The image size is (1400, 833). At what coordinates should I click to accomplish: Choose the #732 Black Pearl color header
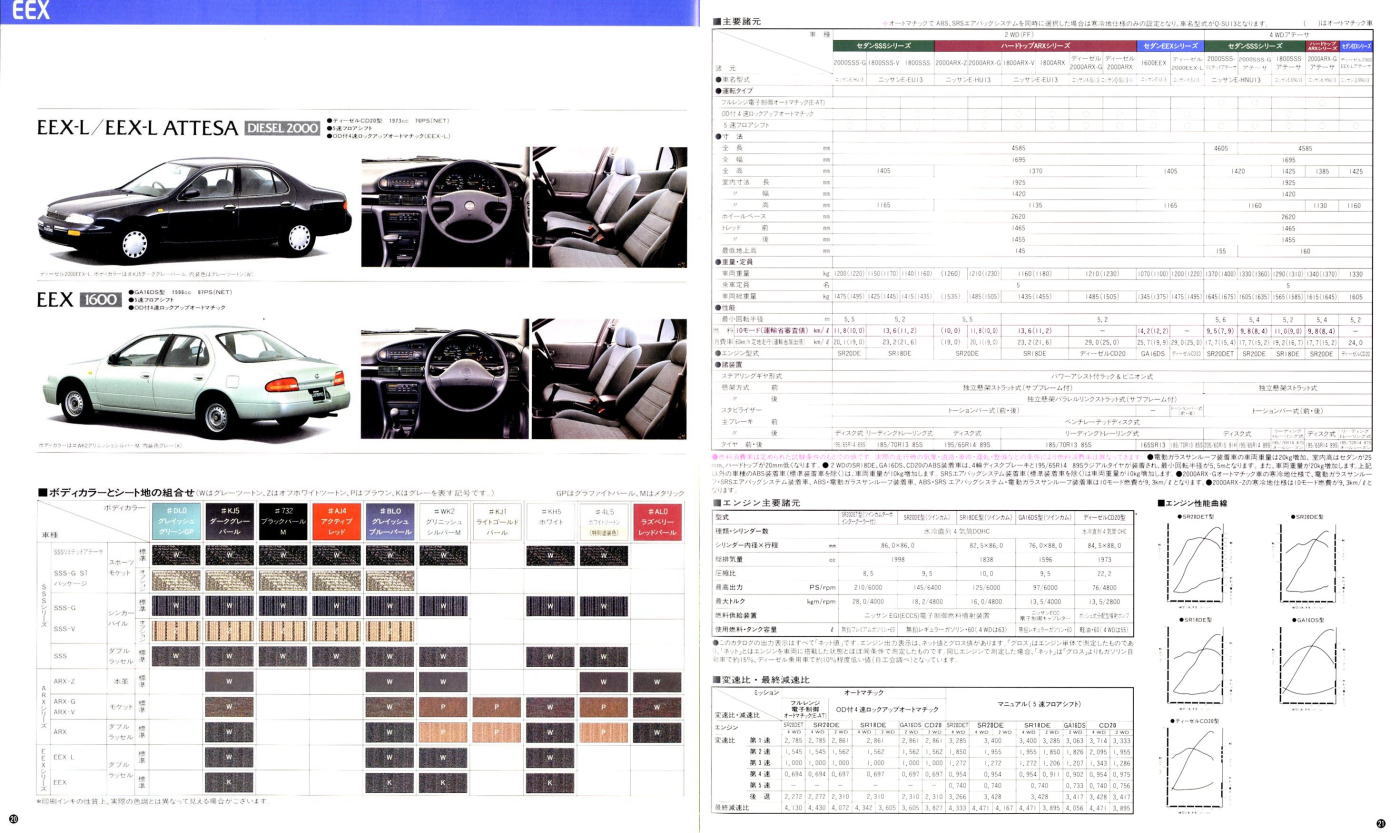coord(283,521)
